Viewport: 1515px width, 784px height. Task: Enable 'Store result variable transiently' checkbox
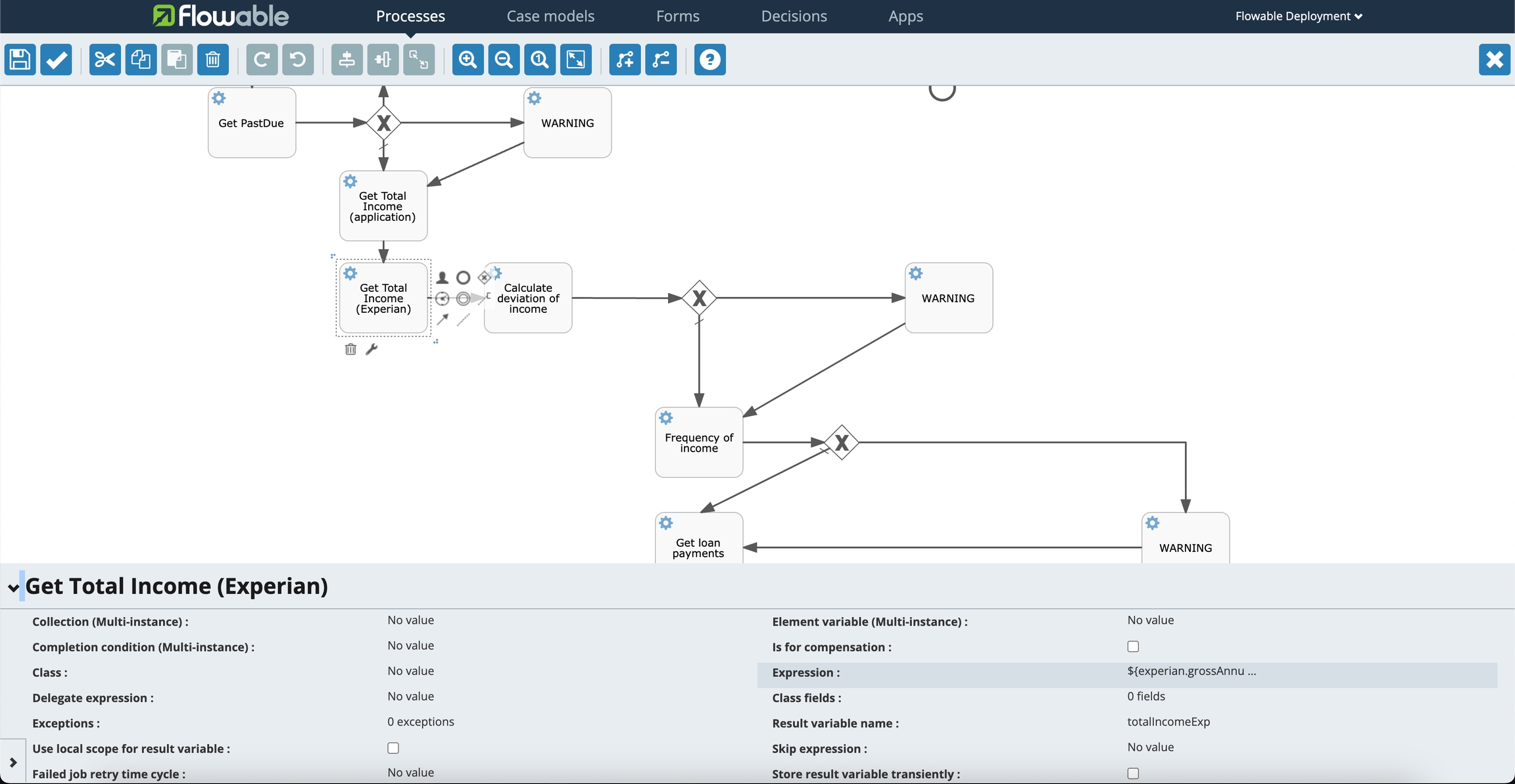pyautogui.click(x=1132, y=773)
